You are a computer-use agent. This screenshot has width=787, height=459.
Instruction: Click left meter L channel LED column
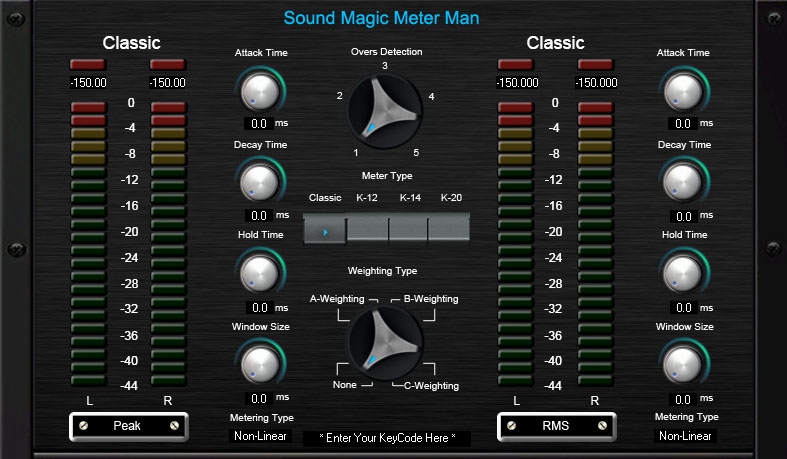[x=88, y=244]
